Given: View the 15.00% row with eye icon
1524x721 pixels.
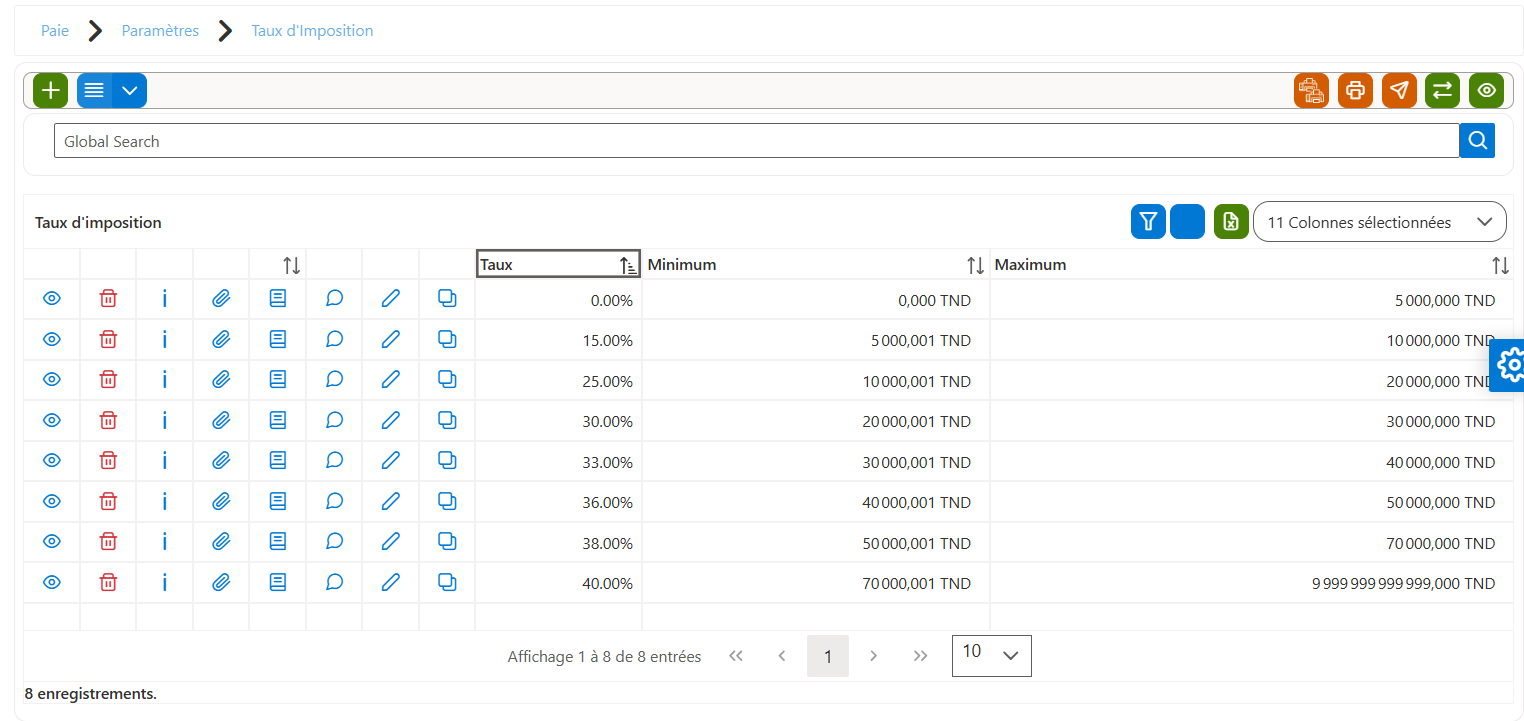Looking at the screenshot, I should 52,340.
